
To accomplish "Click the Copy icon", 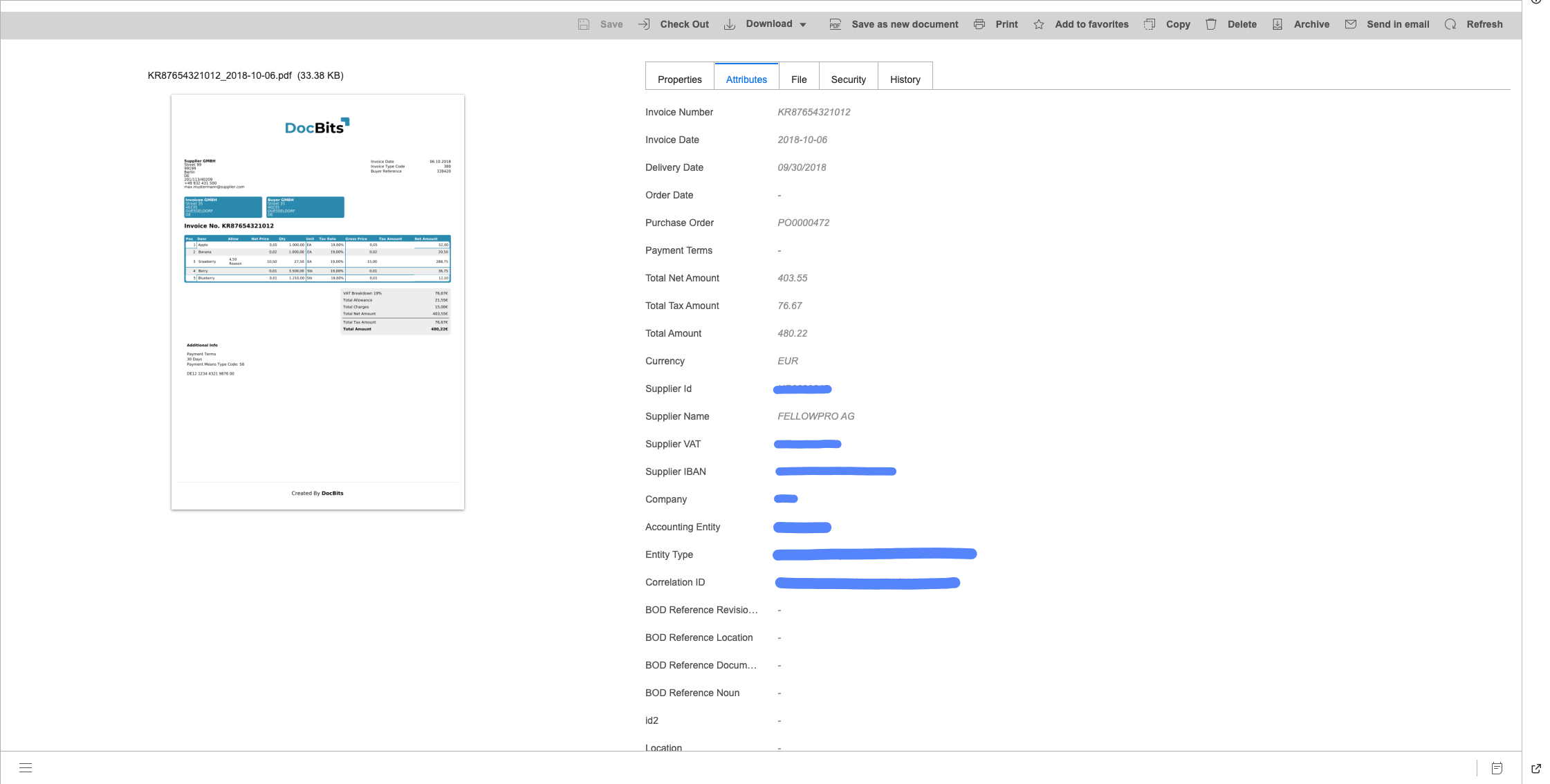I will coord(1150,24).
